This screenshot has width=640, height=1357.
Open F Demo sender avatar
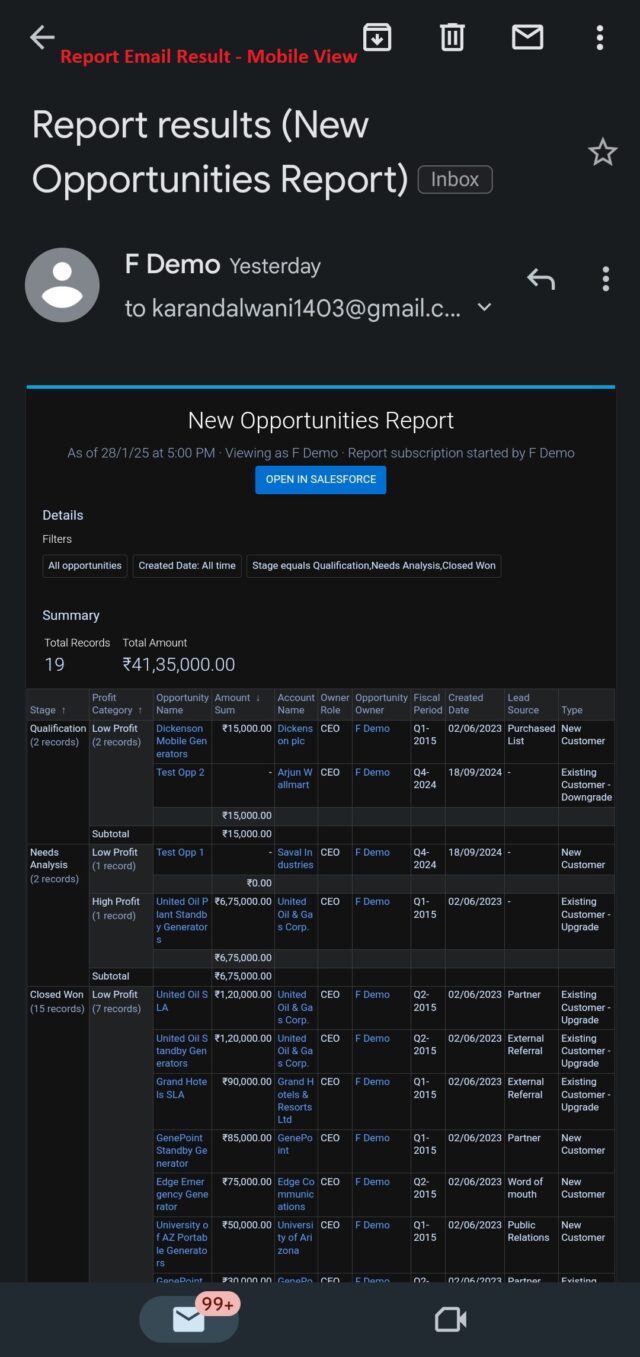pyautogui.click(x=62, y=285)
